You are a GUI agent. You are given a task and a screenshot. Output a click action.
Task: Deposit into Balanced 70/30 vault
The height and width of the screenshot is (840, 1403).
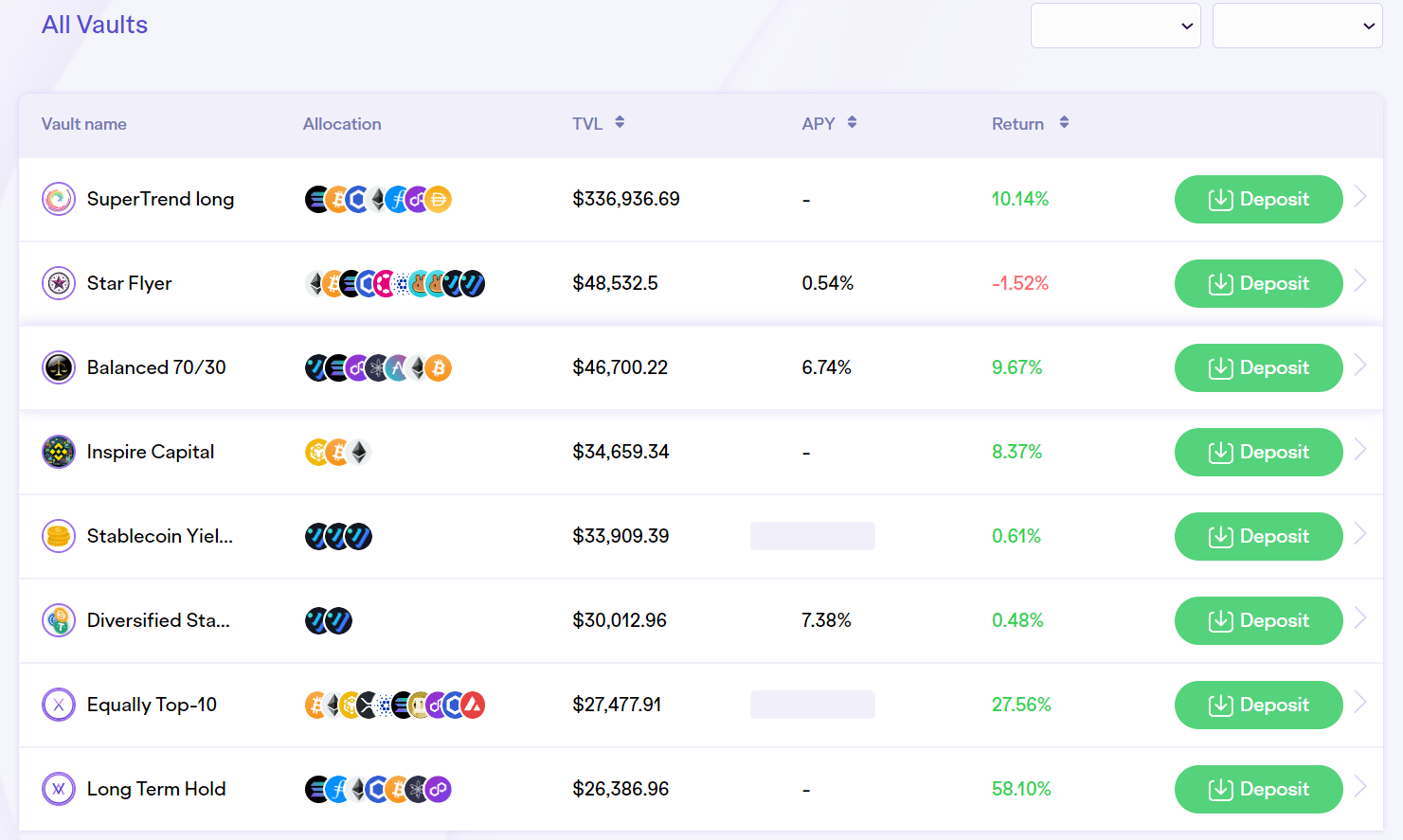coord(1258,367)
